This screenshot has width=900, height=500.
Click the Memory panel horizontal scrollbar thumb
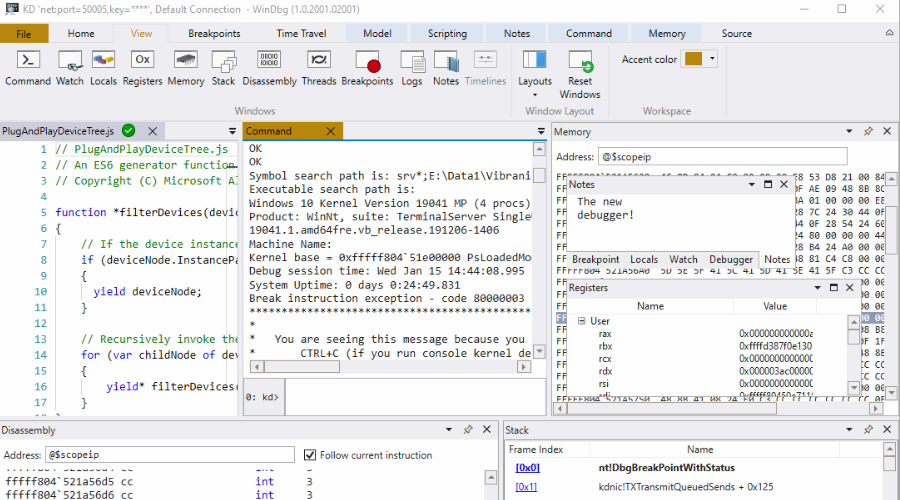[x=672, y=409]
